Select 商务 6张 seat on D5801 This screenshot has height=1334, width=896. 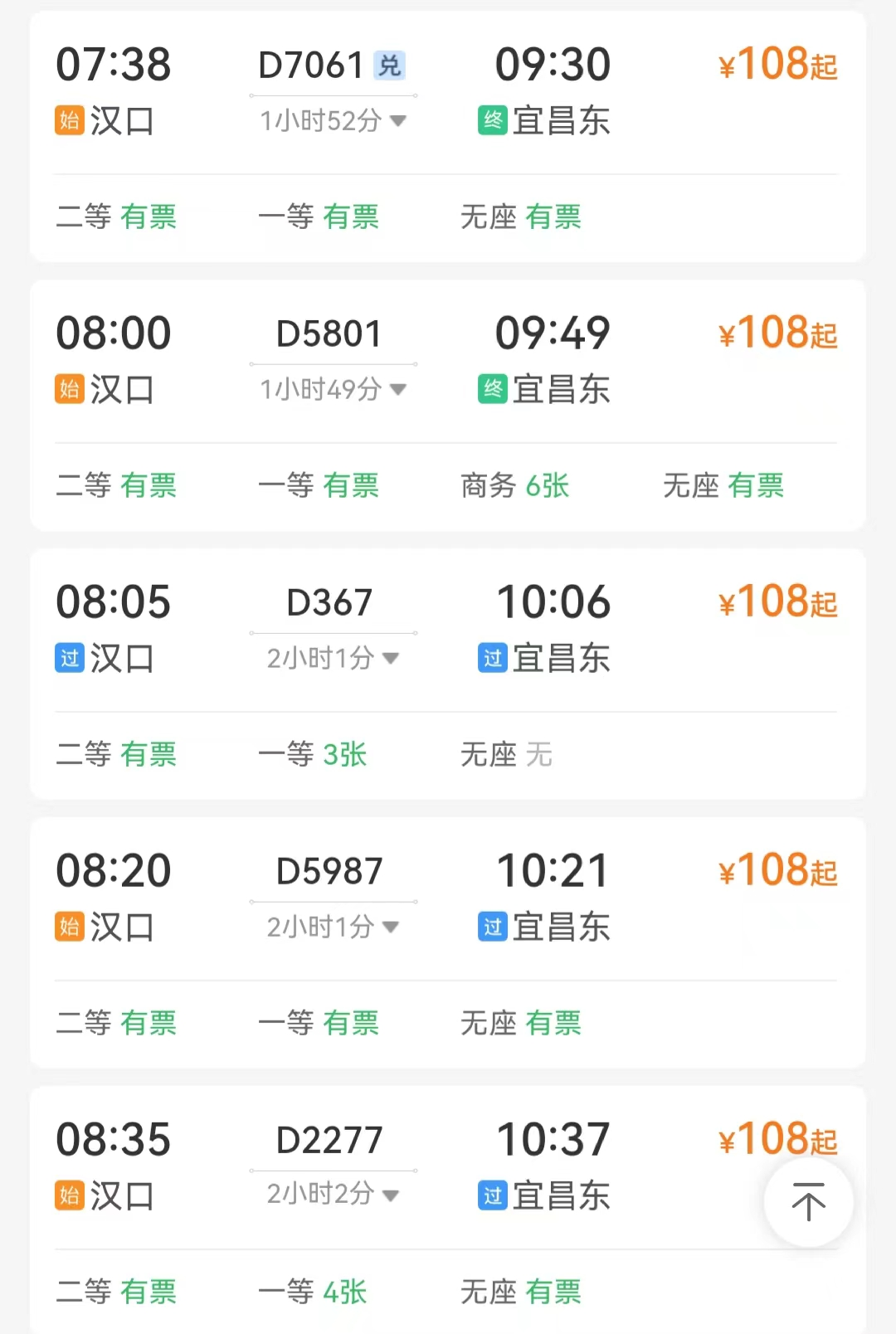pos(514,485)
